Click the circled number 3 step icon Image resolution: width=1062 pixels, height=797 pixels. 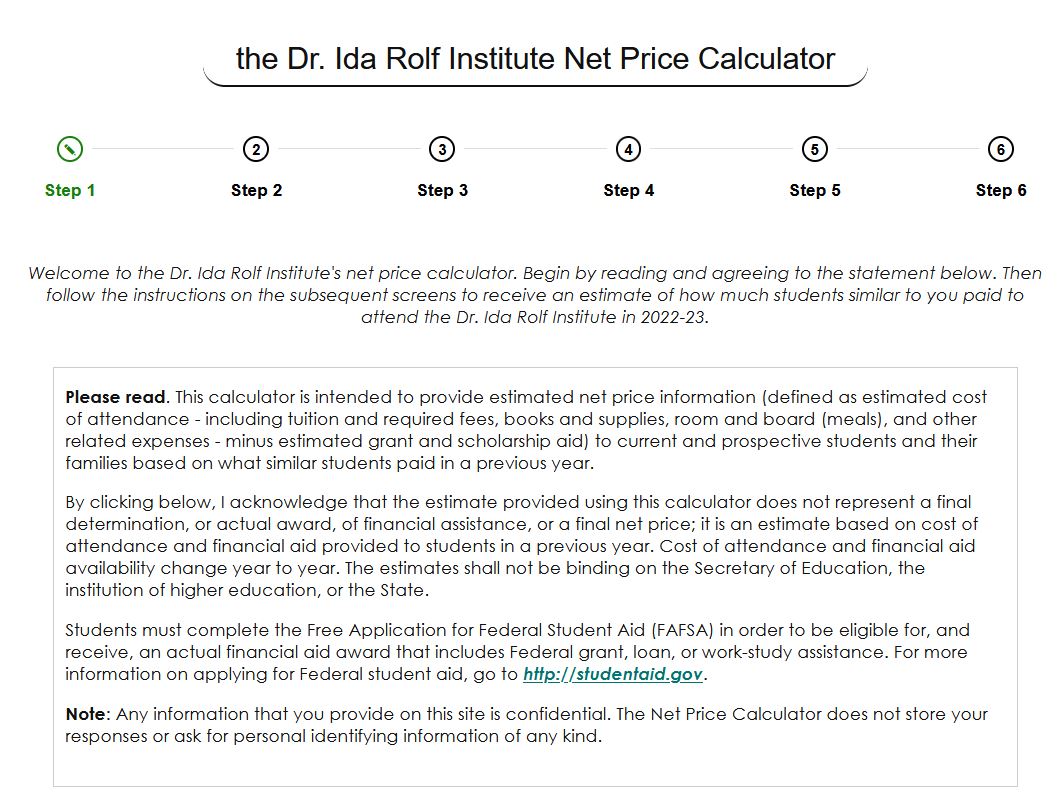[442, 150]
